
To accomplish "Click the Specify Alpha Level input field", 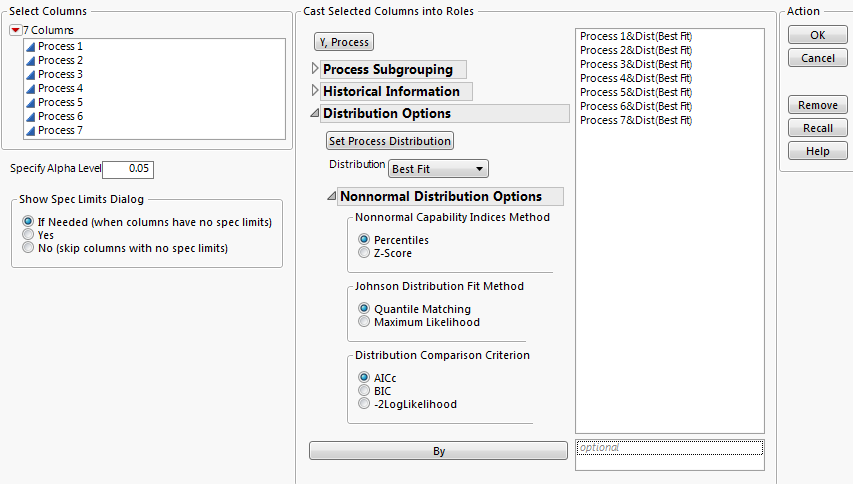I will pos(128,170).
